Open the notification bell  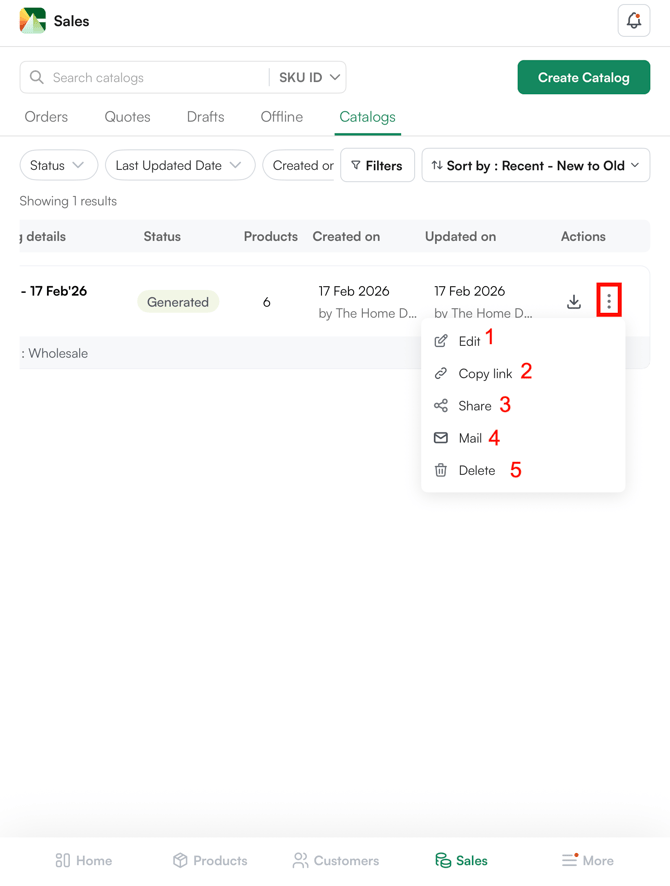(x=634, y=20)
